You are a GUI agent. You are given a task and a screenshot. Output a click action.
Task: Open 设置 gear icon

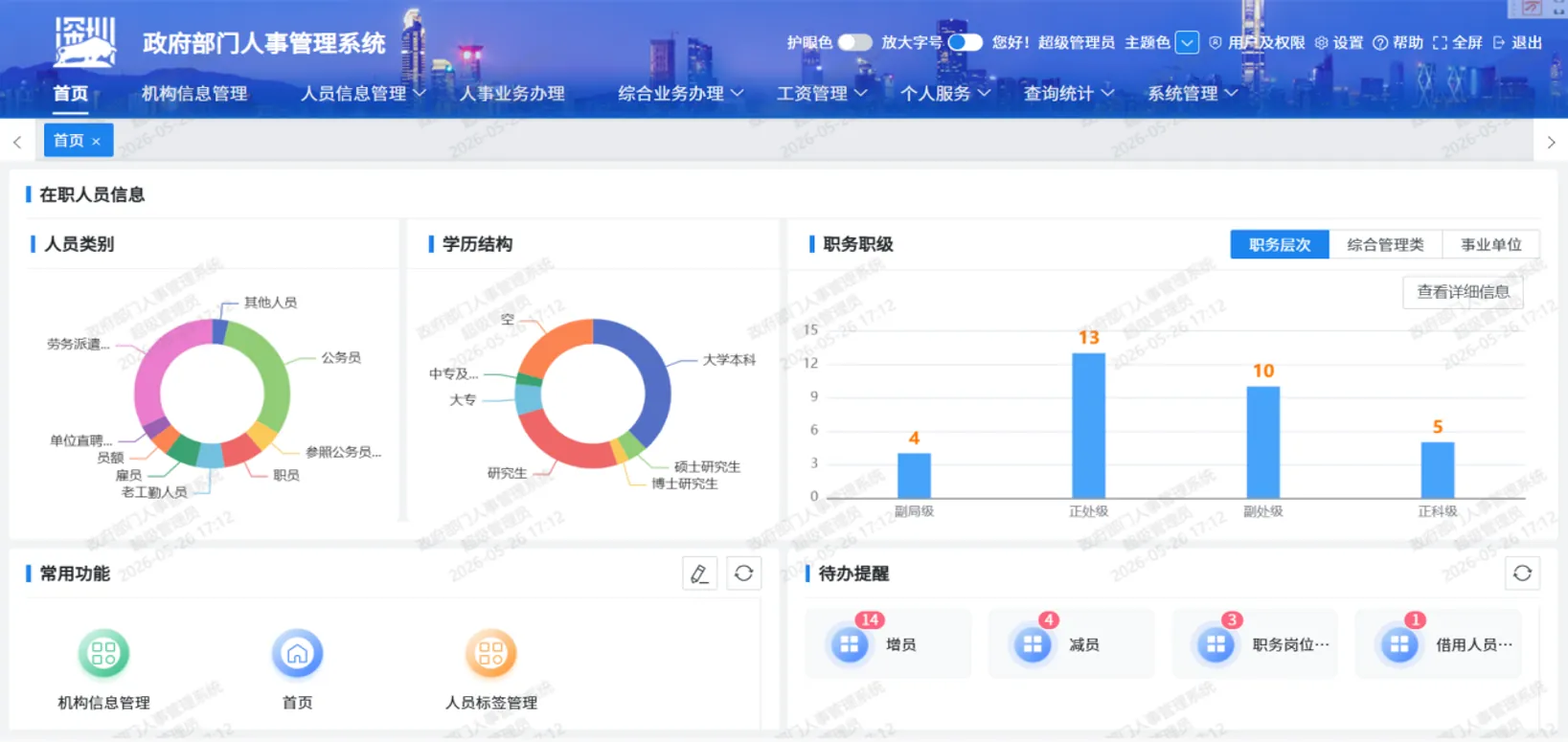(1322, 43)
